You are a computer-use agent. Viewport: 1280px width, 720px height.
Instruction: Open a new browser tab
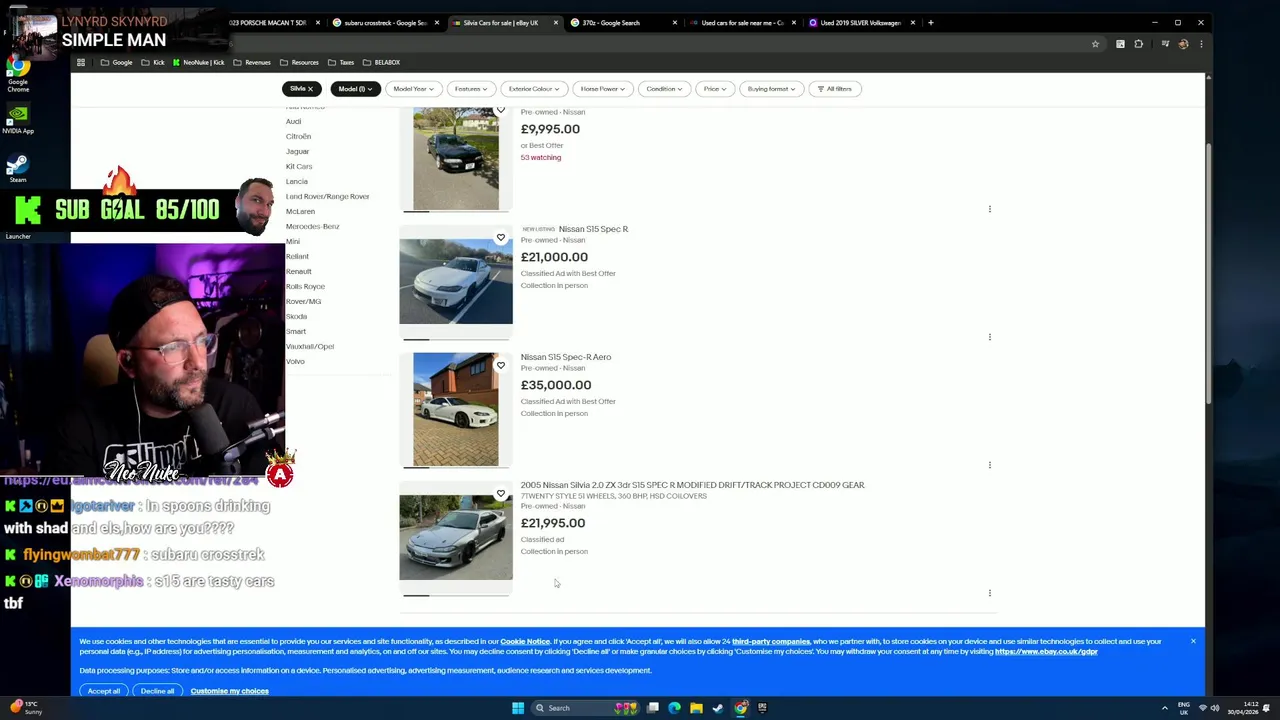[x=930, y=23]
